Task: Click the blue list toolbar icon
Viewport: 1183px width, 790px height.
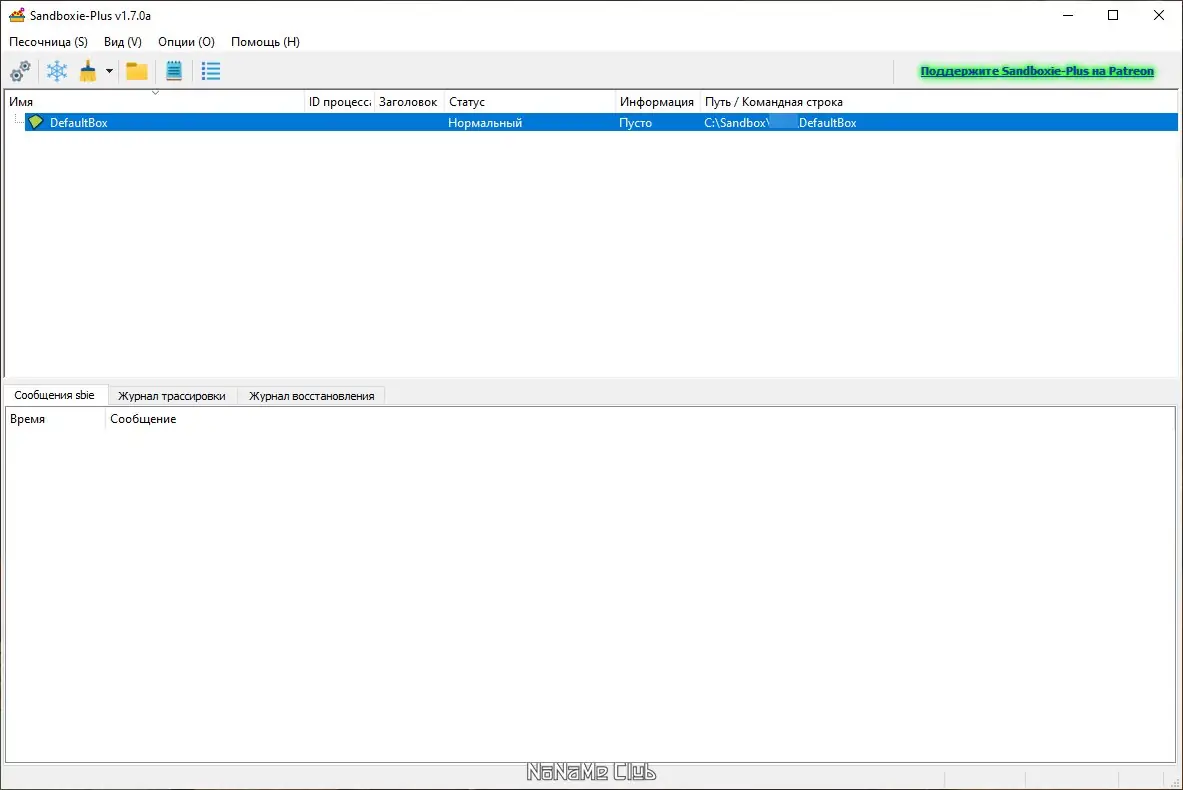Action: click(x=211, y=71)
